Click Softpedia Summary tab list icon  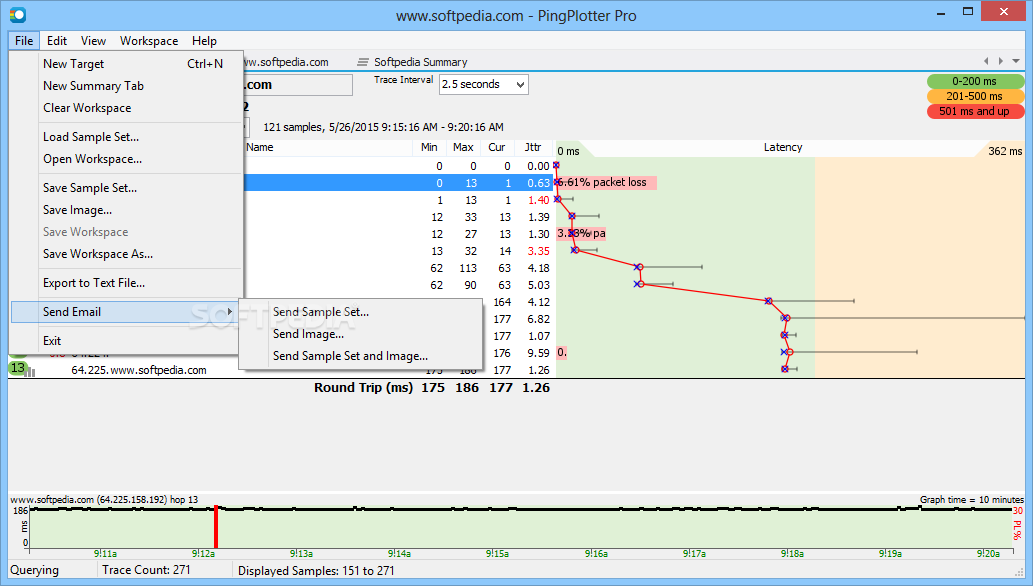point(362,62)
